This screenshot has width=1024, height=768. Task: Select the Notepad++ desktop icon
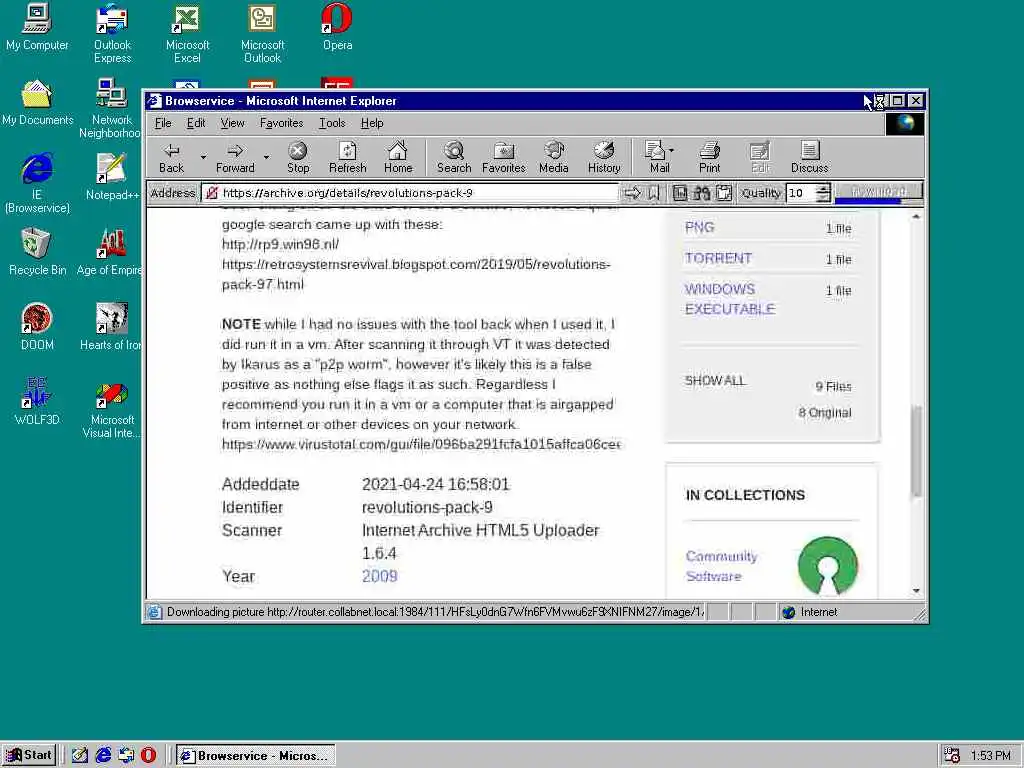(x=112, y=177)
